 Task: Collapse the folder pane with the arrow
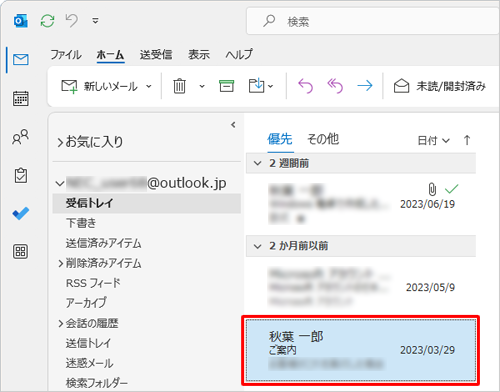(x=233, y=125)
